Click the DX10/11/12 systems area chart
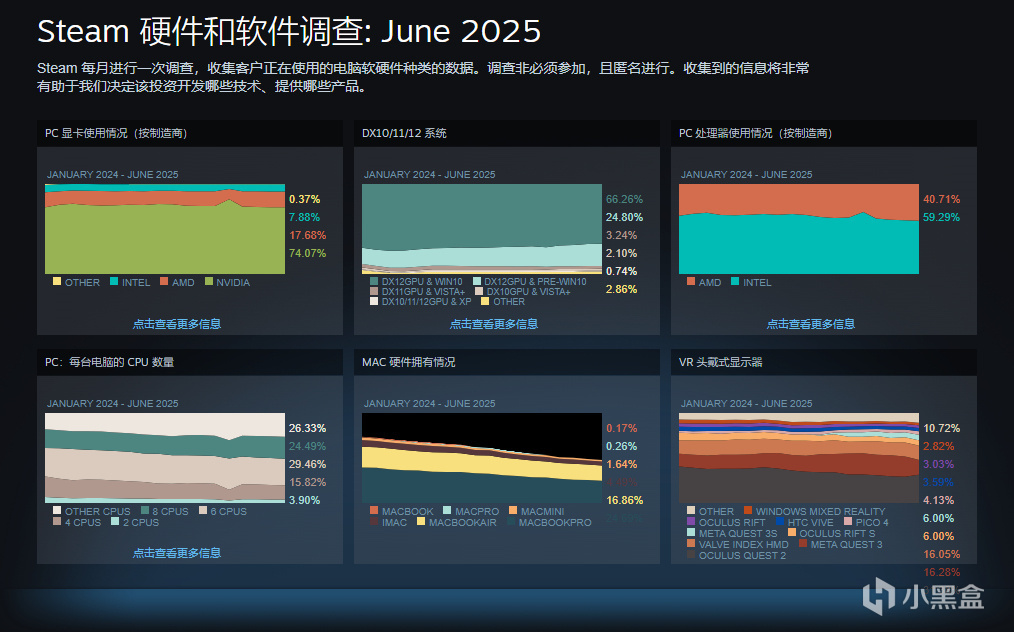Image resolution: width=1014 pixels, height=632 pixels. (x=482, y=228)
